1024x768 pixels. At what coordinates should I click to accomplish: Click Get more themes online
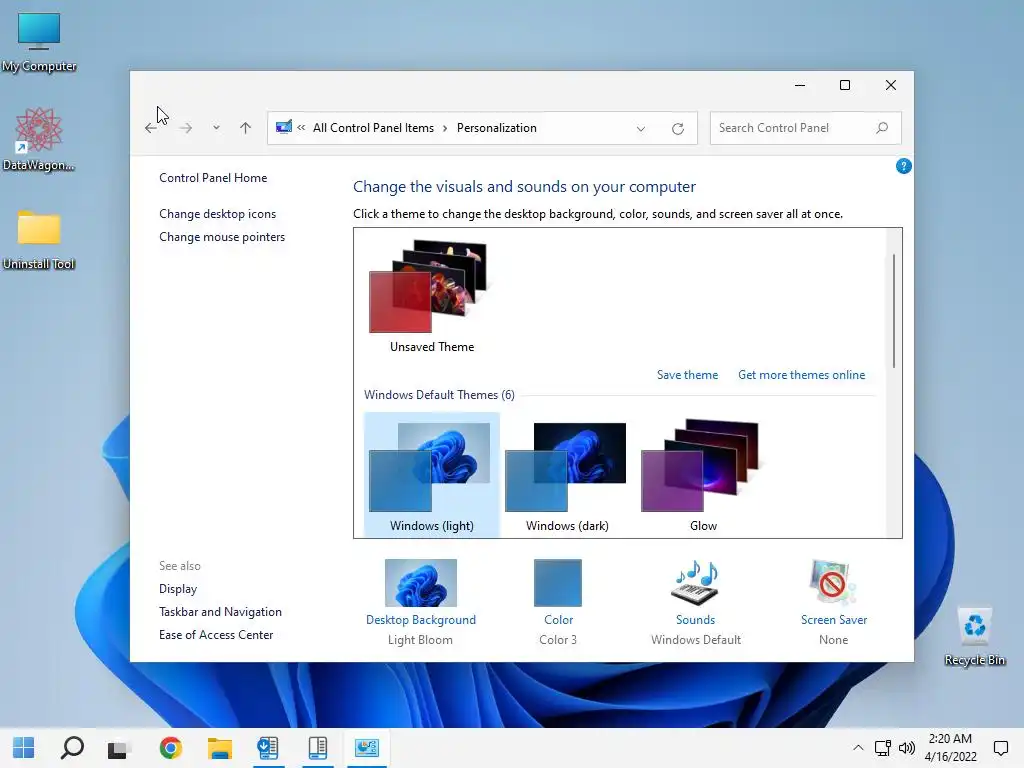click(801, 375)
